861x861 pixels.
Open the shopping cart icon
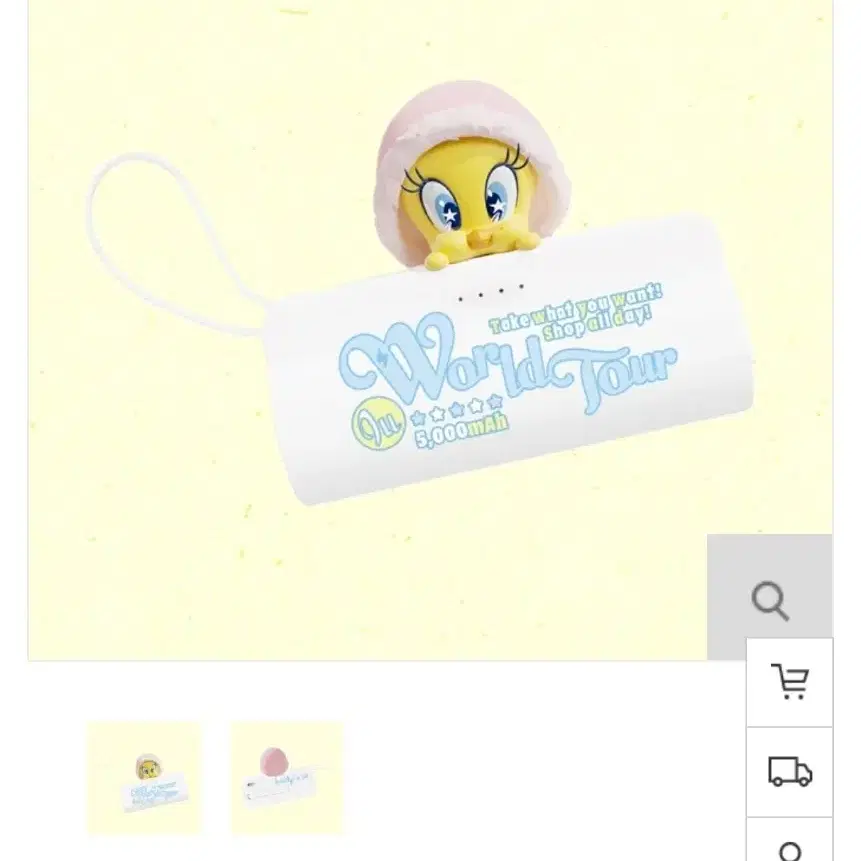[790, 681]
